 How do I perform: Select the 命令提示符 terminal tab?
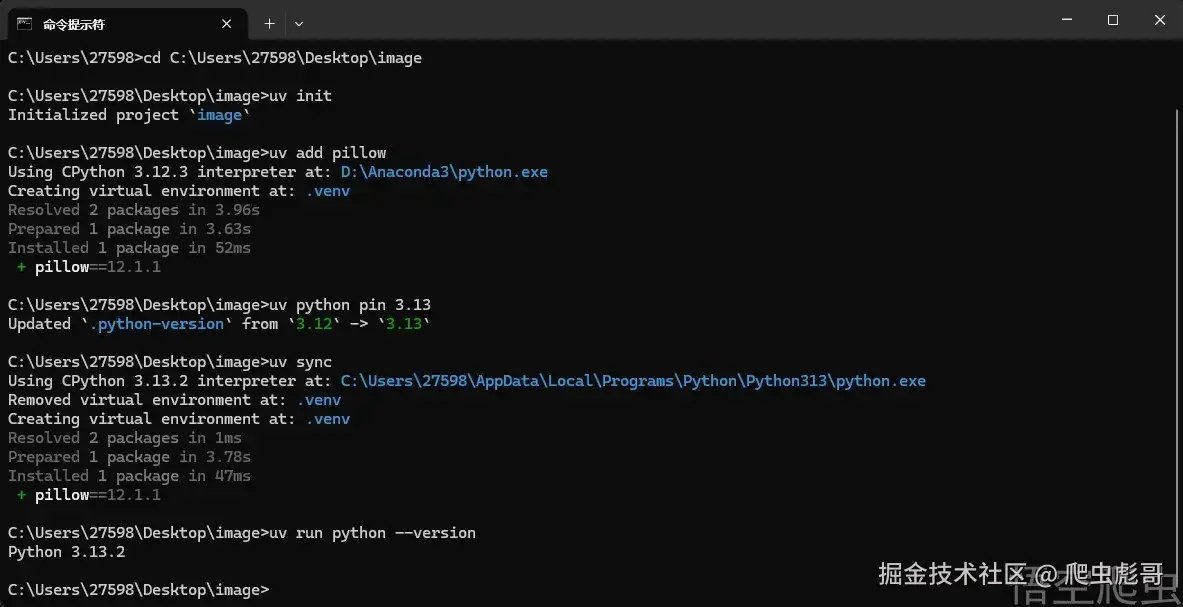pyautogui.click(x=127, y=24)
